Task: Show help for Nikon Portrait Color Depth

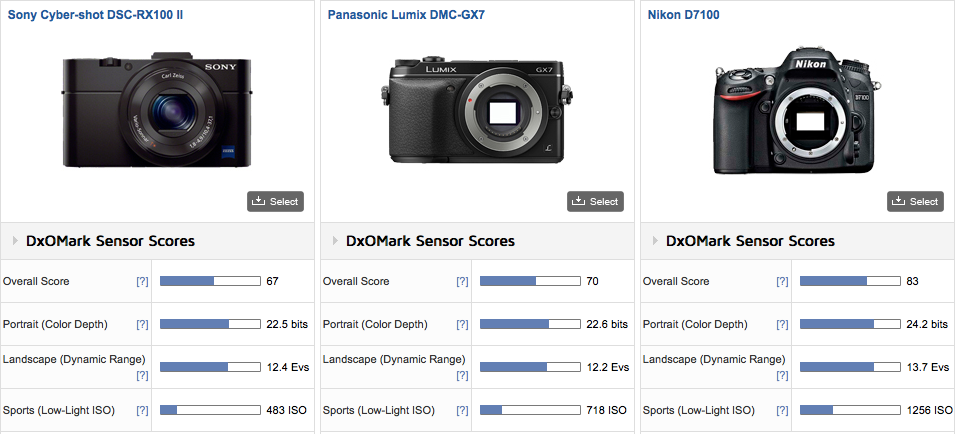Action: 782,325
